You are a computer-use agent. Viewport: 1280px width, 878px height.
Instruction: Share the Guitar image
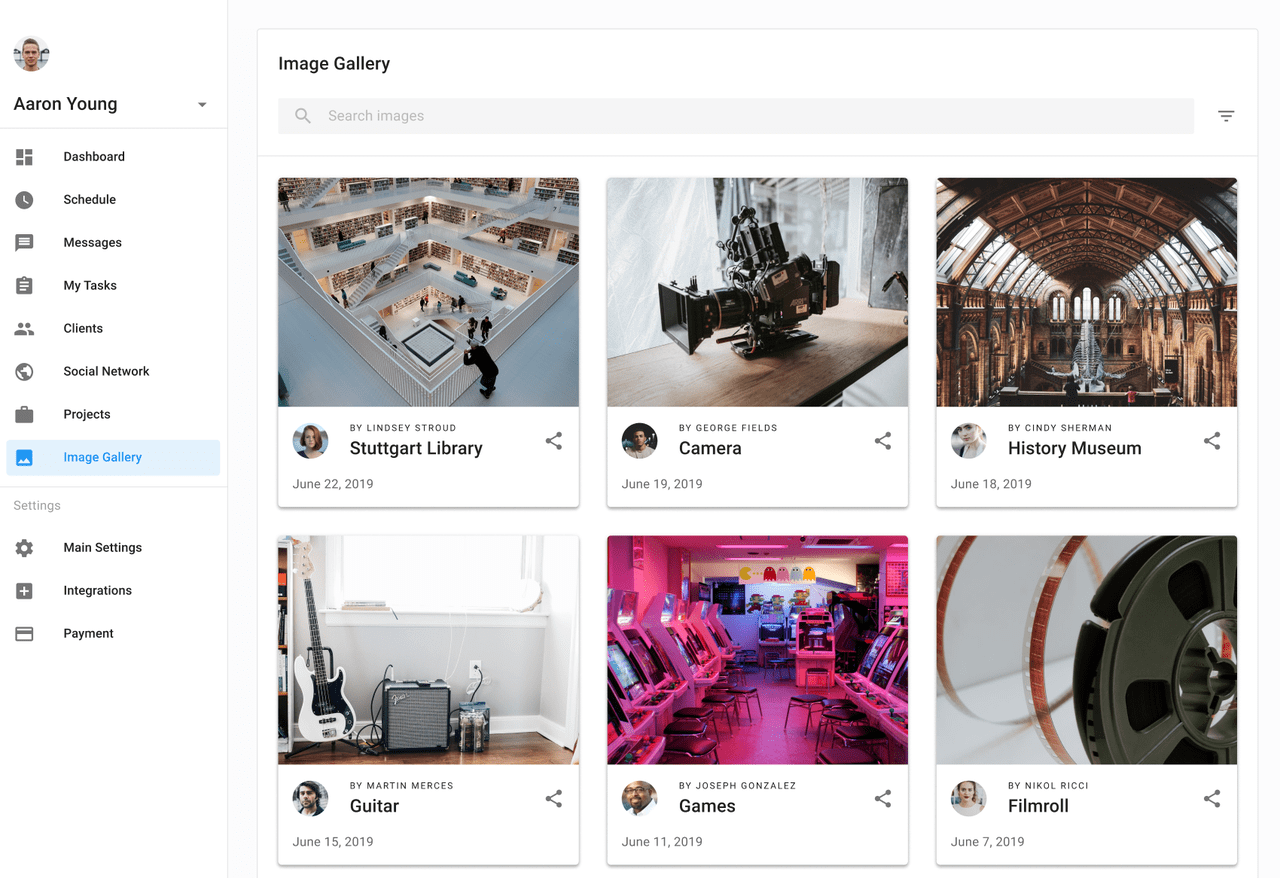(x=553, y=799)
